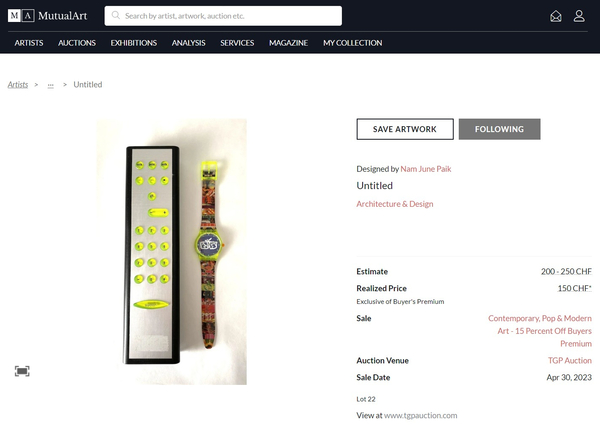Open the user account profile icon
Image resolution: width=600 pixels, height=425 pixels.
(x=579, y=16)
